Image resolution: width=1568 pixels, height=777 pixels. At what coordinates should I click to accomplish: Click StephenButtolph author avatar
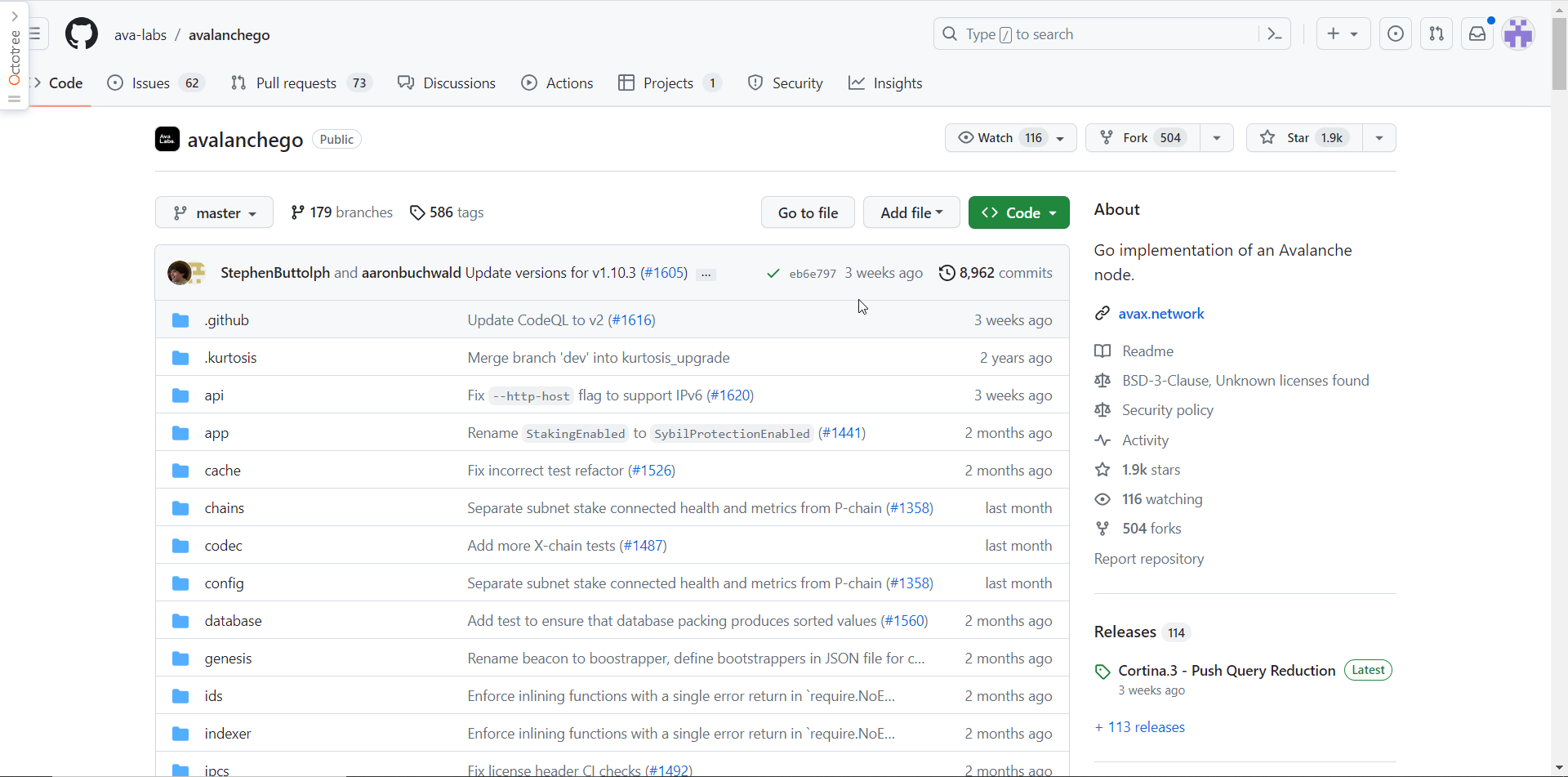pyautogui.click(x=179, y=273)
